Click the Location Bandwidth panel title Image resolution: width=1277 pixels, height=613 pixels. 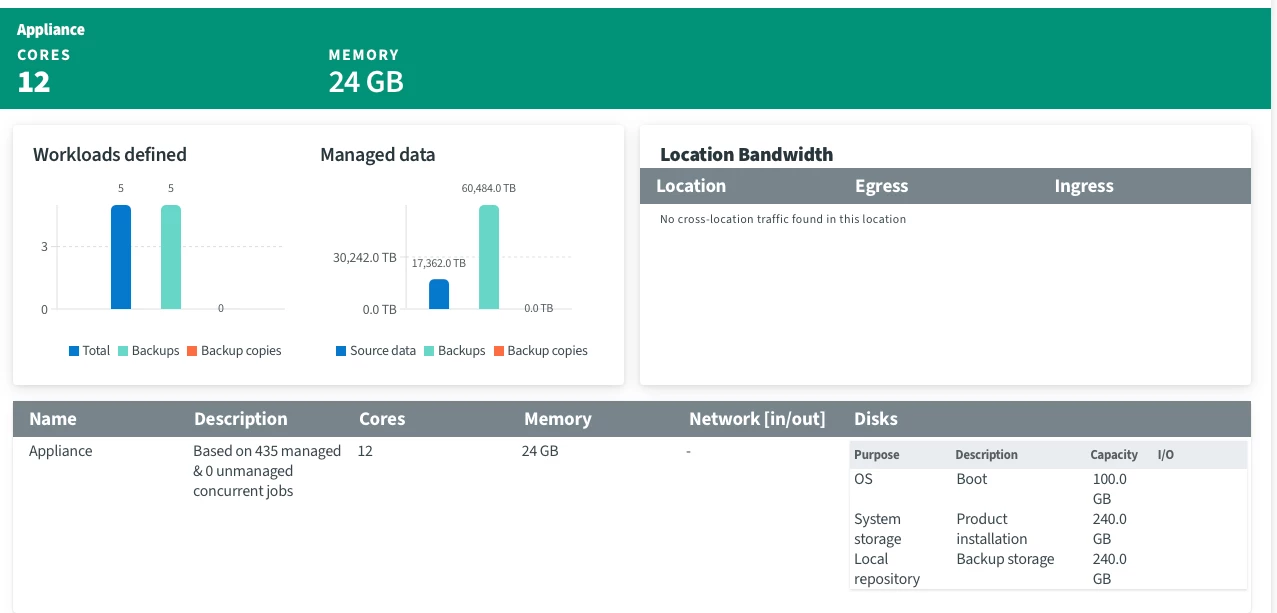(747, 154)
